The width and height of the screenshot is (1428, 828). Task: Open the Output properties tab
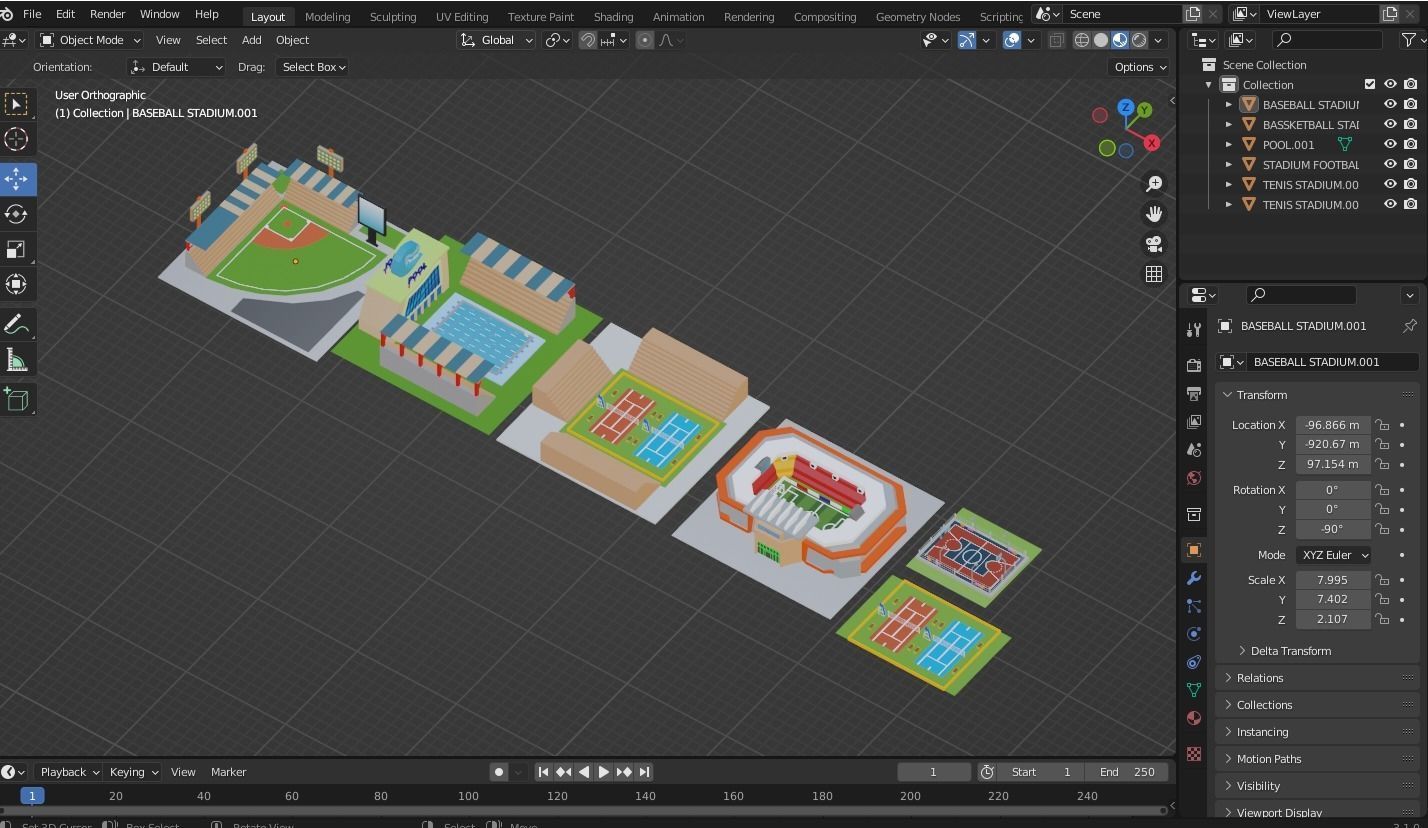(1194, 394)
